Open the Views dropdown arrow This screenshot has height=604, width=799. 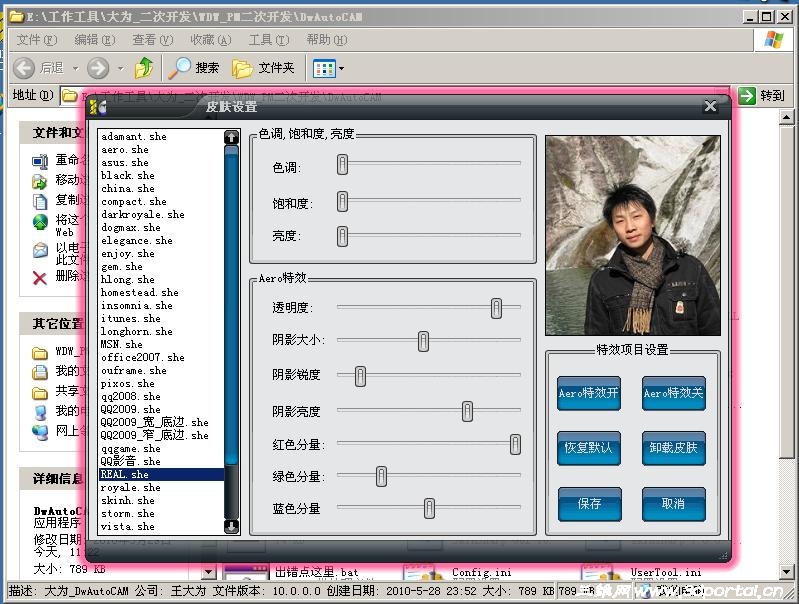pos(341,68)
